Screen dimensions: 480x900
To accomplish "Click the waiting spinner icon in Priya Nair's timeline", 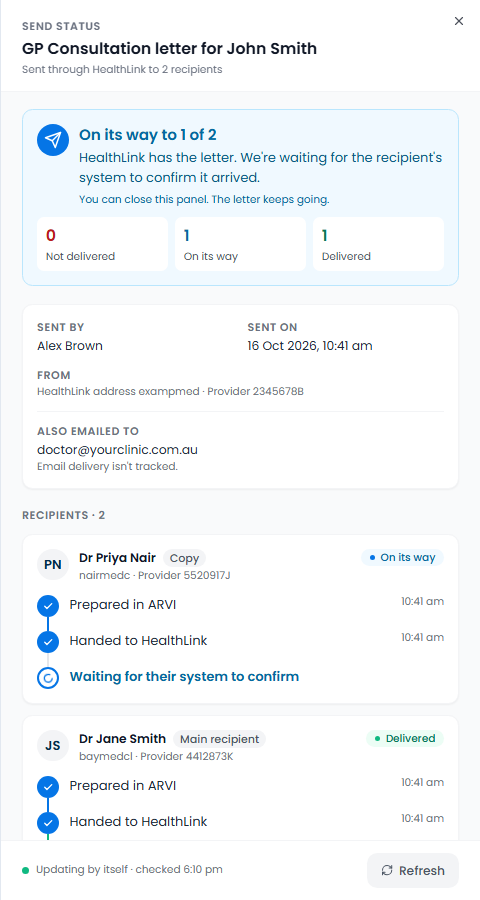I will coord(48,677).
